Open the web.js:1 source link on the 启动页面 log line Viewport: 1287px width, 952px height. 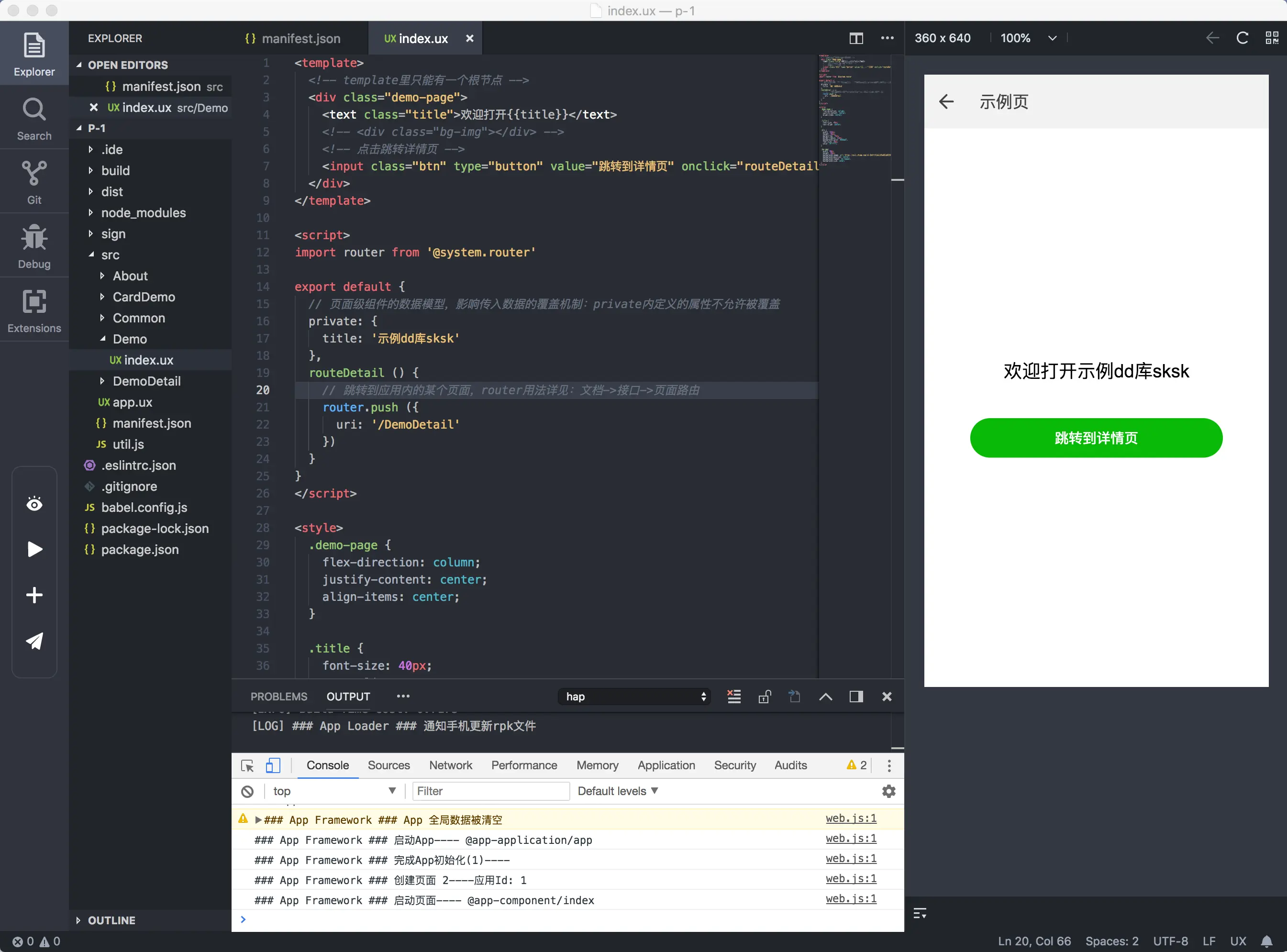851,898
